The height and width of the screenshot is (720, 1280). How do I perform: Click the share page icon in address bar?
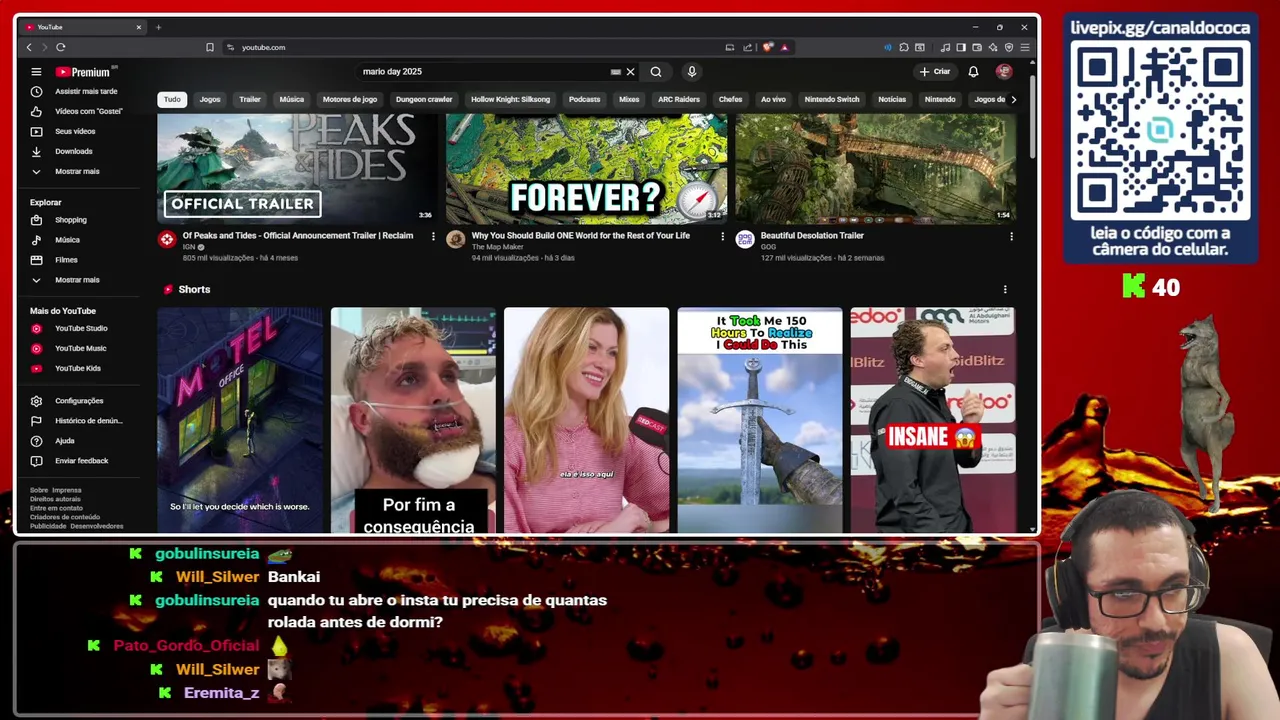(747, 47)
